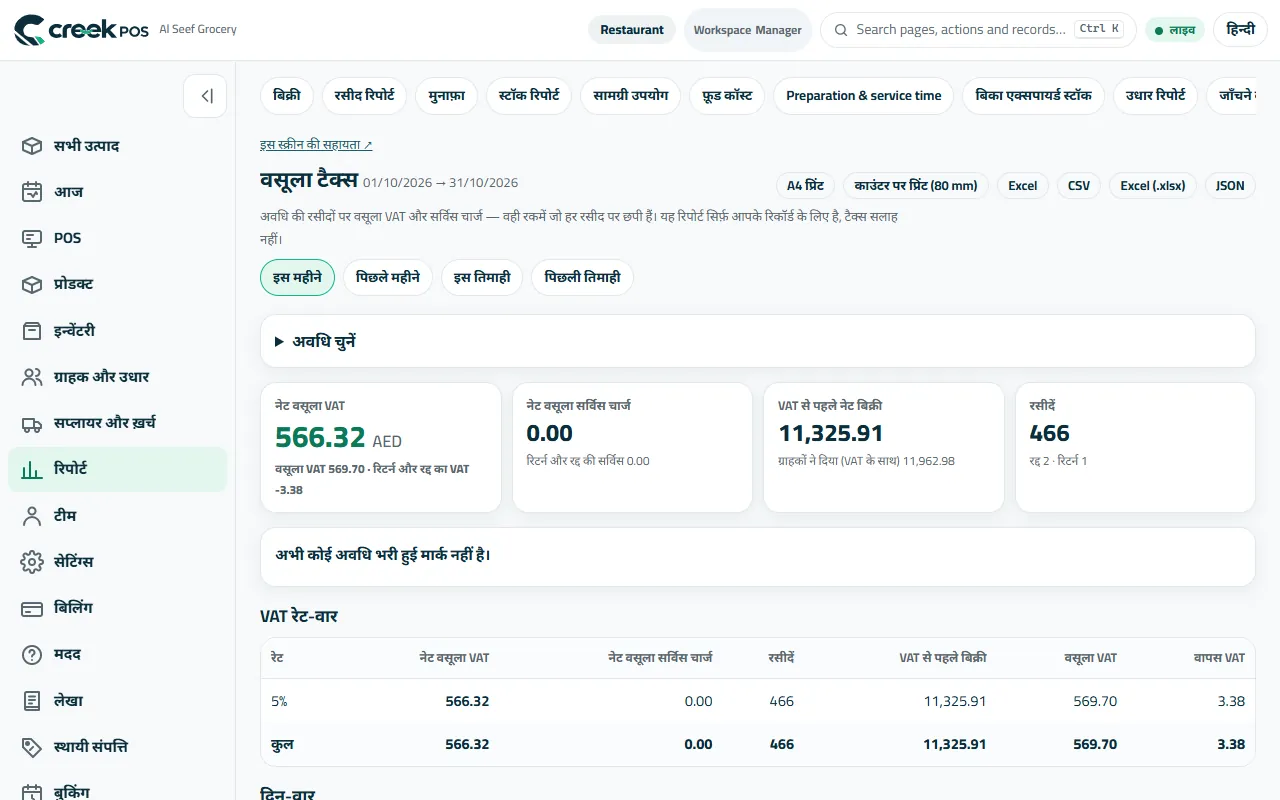Screen dimensions: 1280x800
Task: Open the Workspace Manager switcher
Action: (x=747, y=30)
